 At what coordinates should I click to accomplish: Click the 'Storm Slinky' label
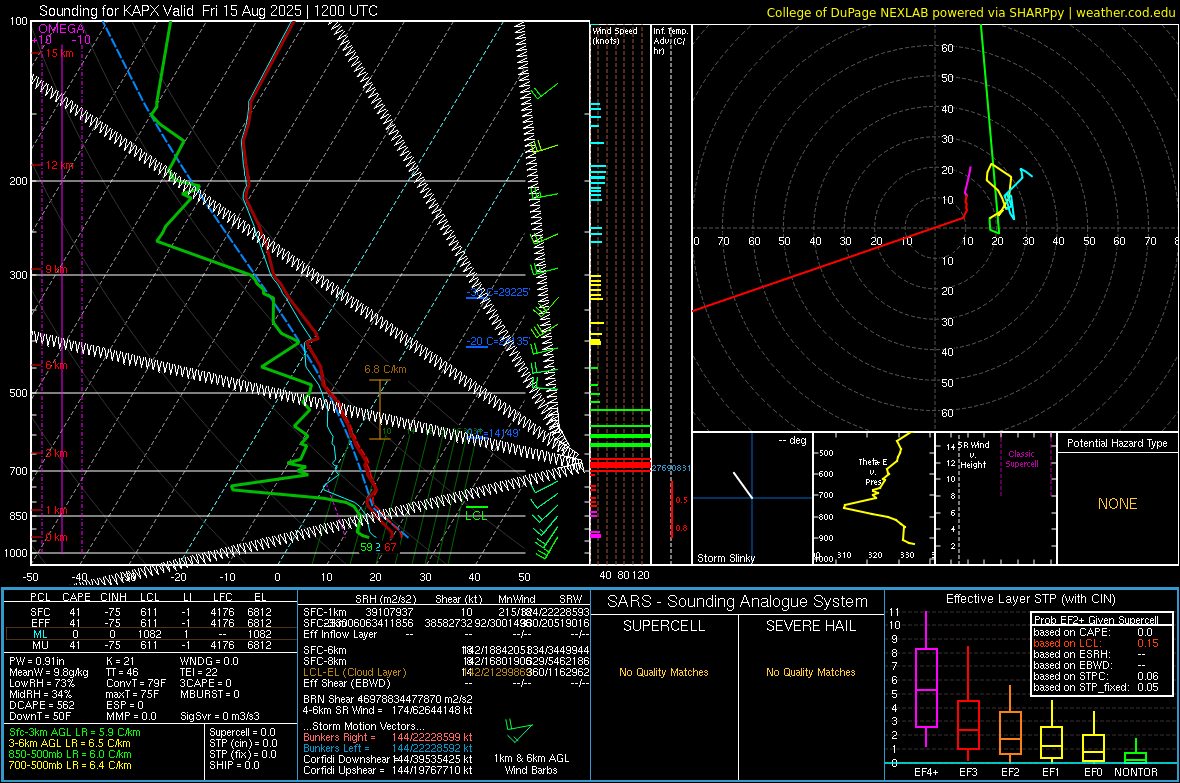click(725, 558)
